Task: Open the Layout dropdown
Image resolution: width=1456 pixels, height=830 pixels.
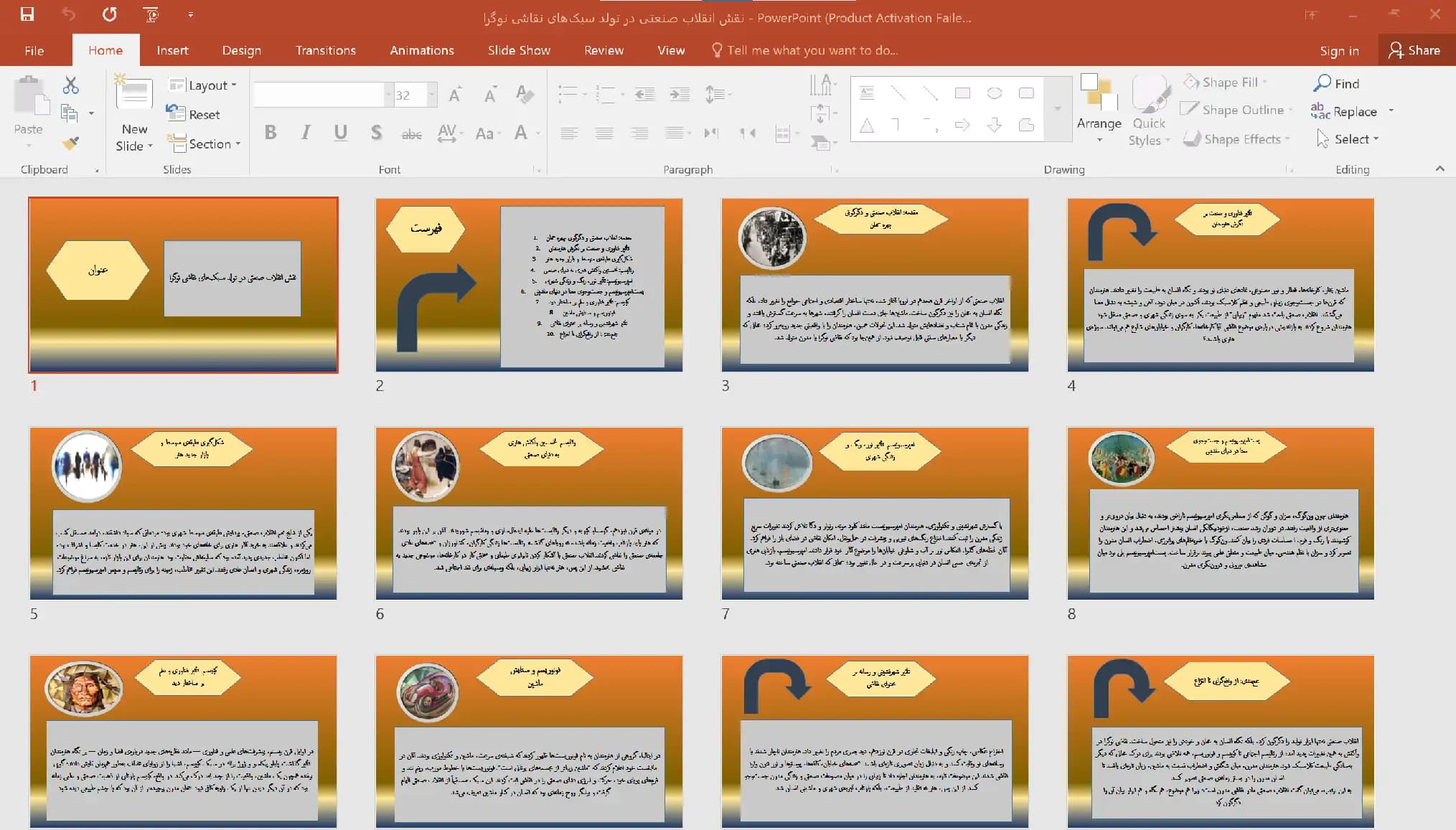Action: 202,85
